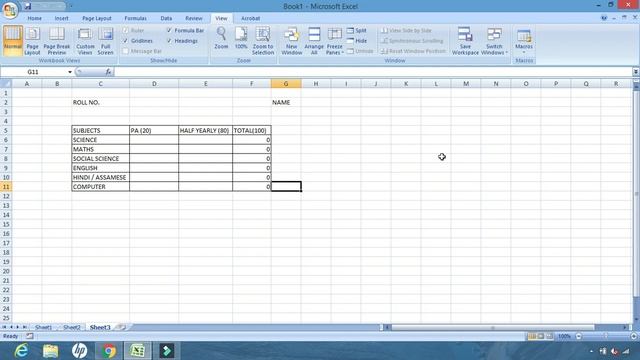The image size is (640, 360).
Task: Open the Zoom dialog magnifier
Action: [x=221, y=38]
